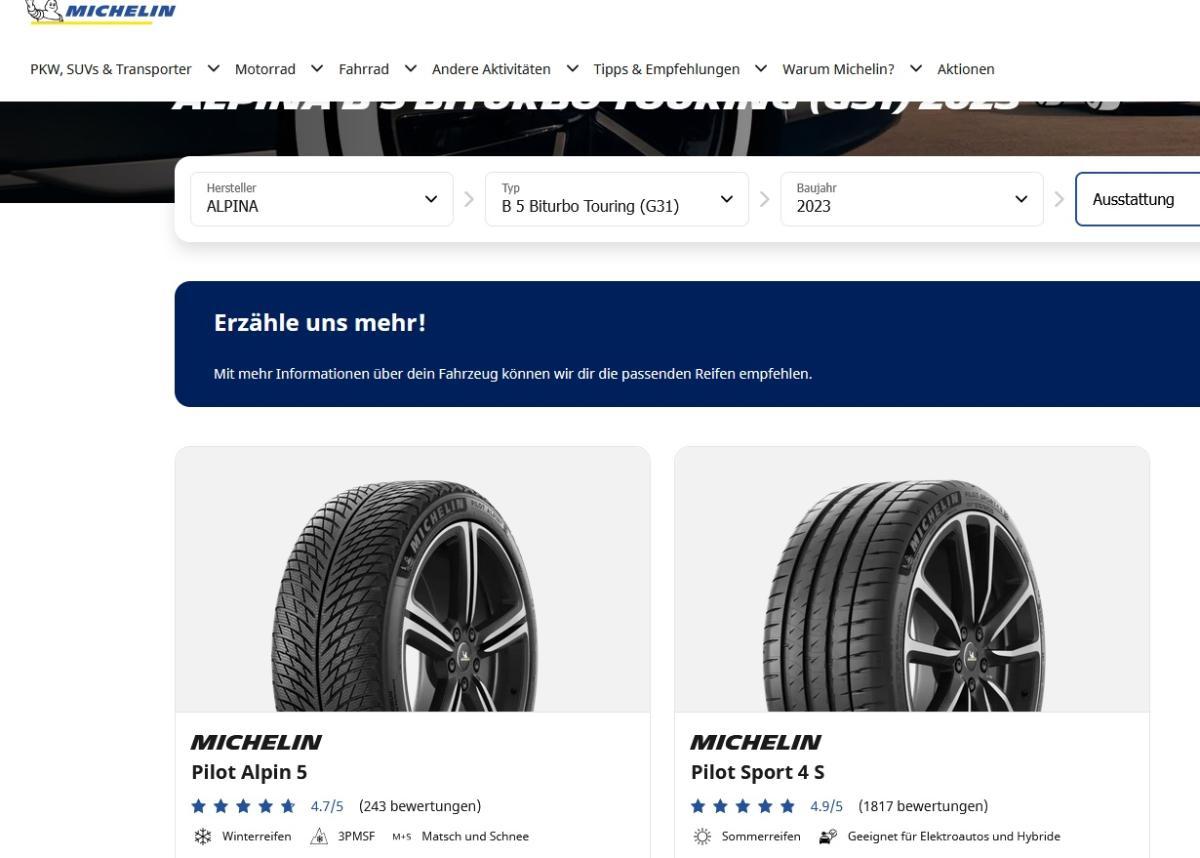
Task: Open the Pilot Sport 4 S product title
Action: [757, 772]
